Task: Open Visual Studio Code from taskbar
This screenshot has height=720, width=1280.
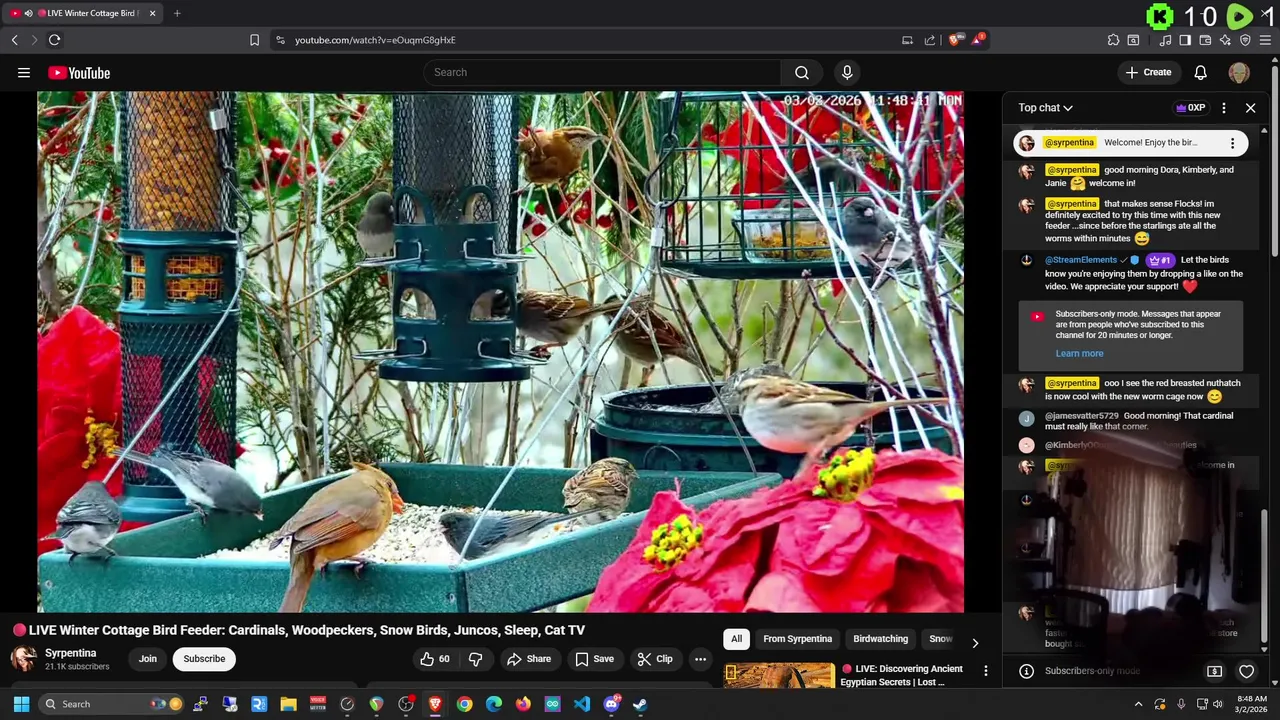Action: [582, 704]
